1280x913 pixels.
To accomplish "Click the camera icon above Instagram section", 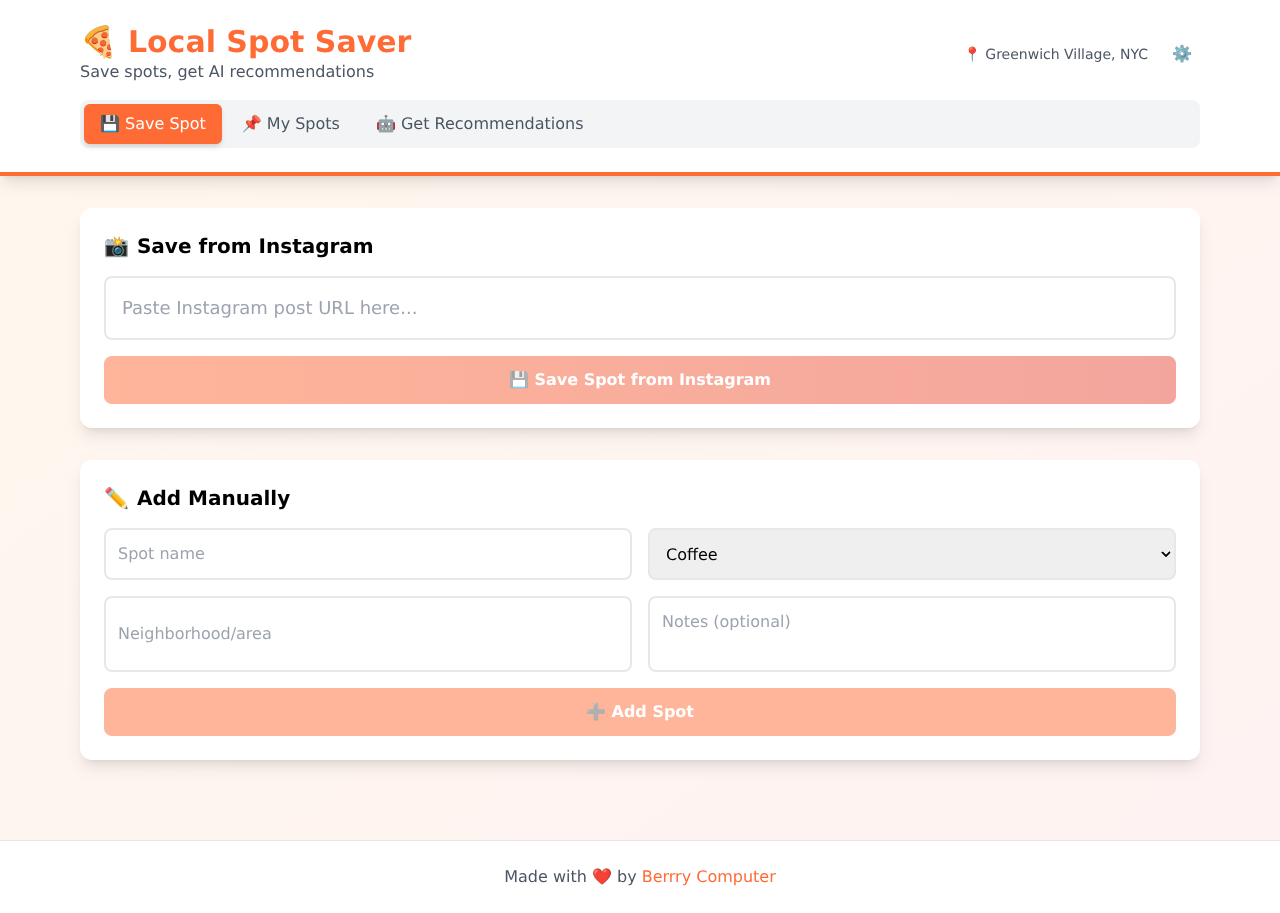I will (116, 246).
